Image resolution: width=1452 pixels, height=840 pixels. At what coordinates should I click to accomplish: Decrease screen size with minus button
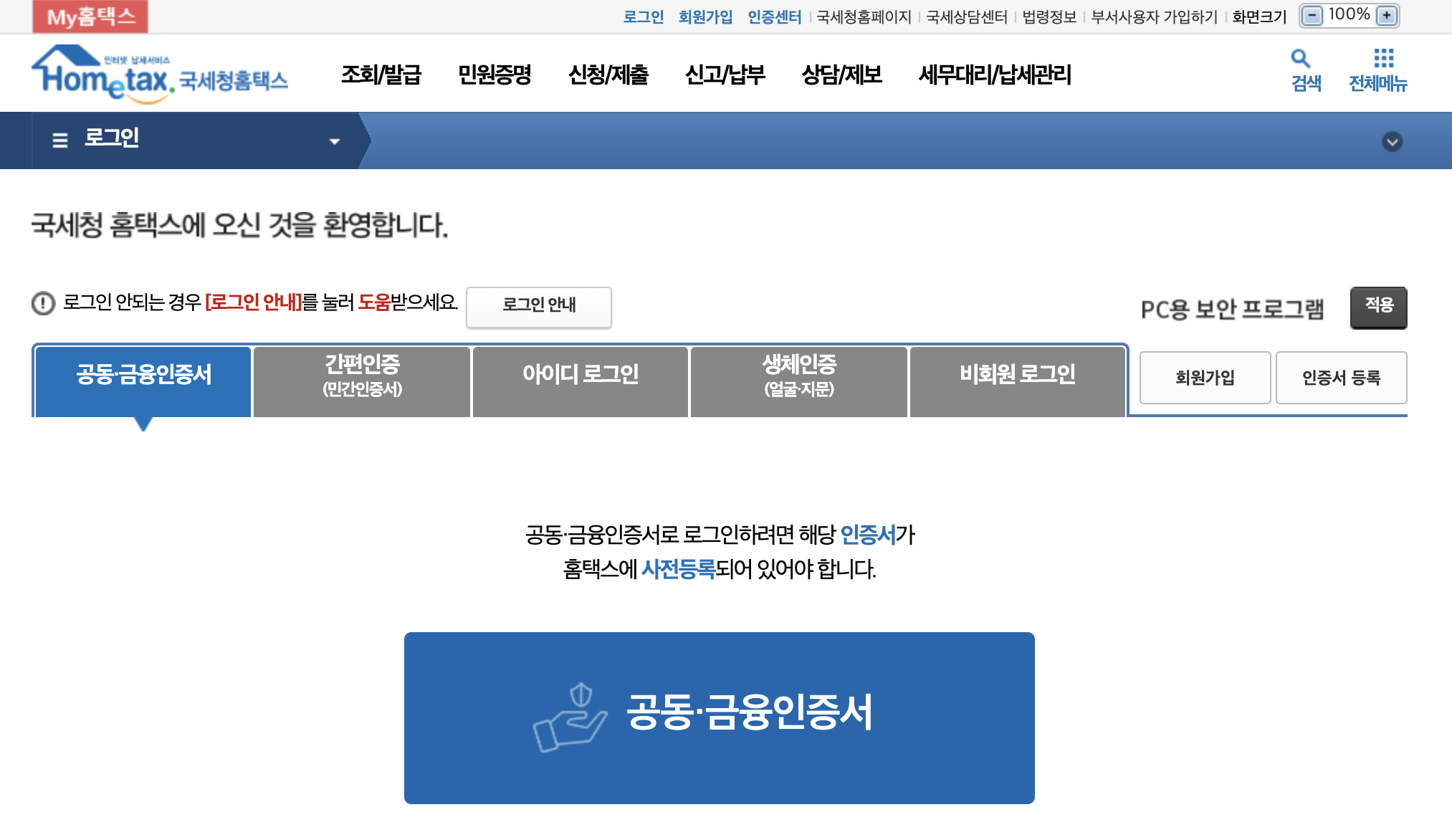tap(1312, 16)
